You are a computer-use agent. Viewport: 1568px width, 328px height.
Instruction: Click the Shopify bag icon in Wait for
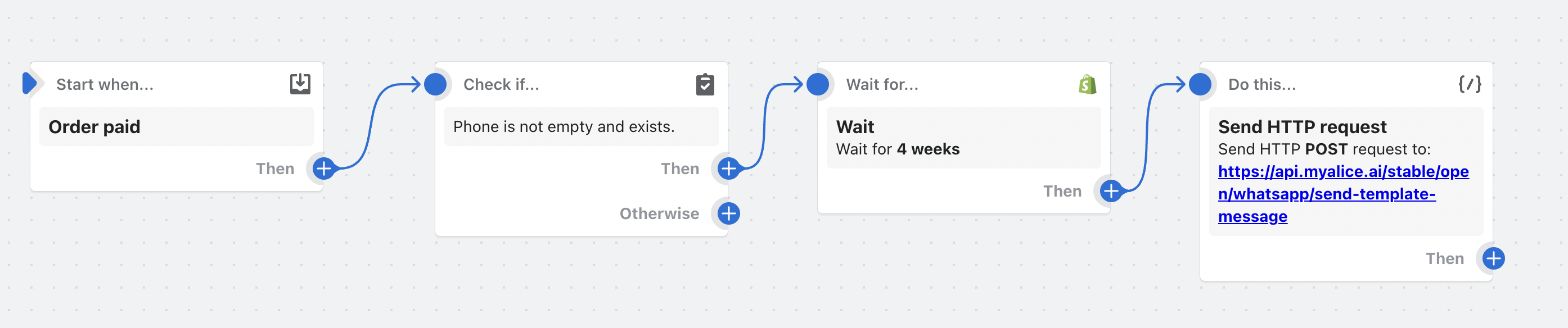click(1087, 84)
